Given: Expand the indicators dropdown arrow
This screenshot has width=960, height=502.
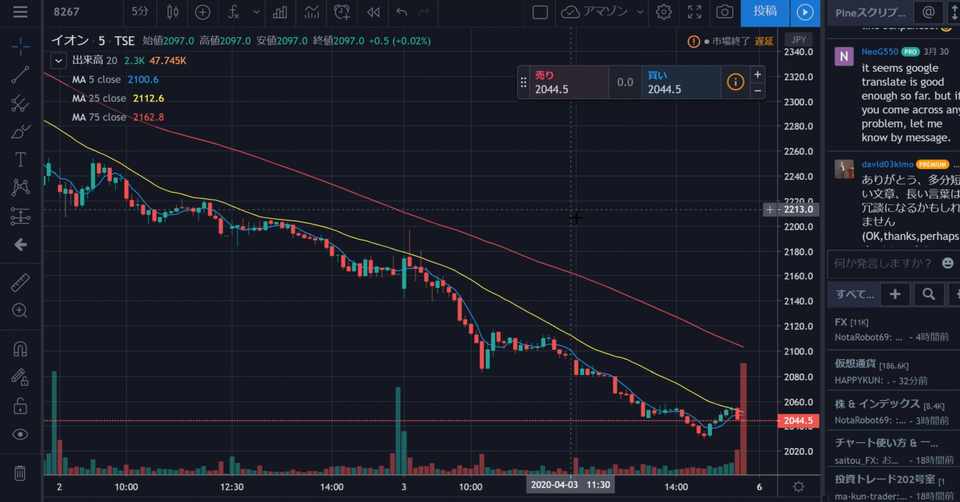Looking at the screenshot, I should click(256, 12).
